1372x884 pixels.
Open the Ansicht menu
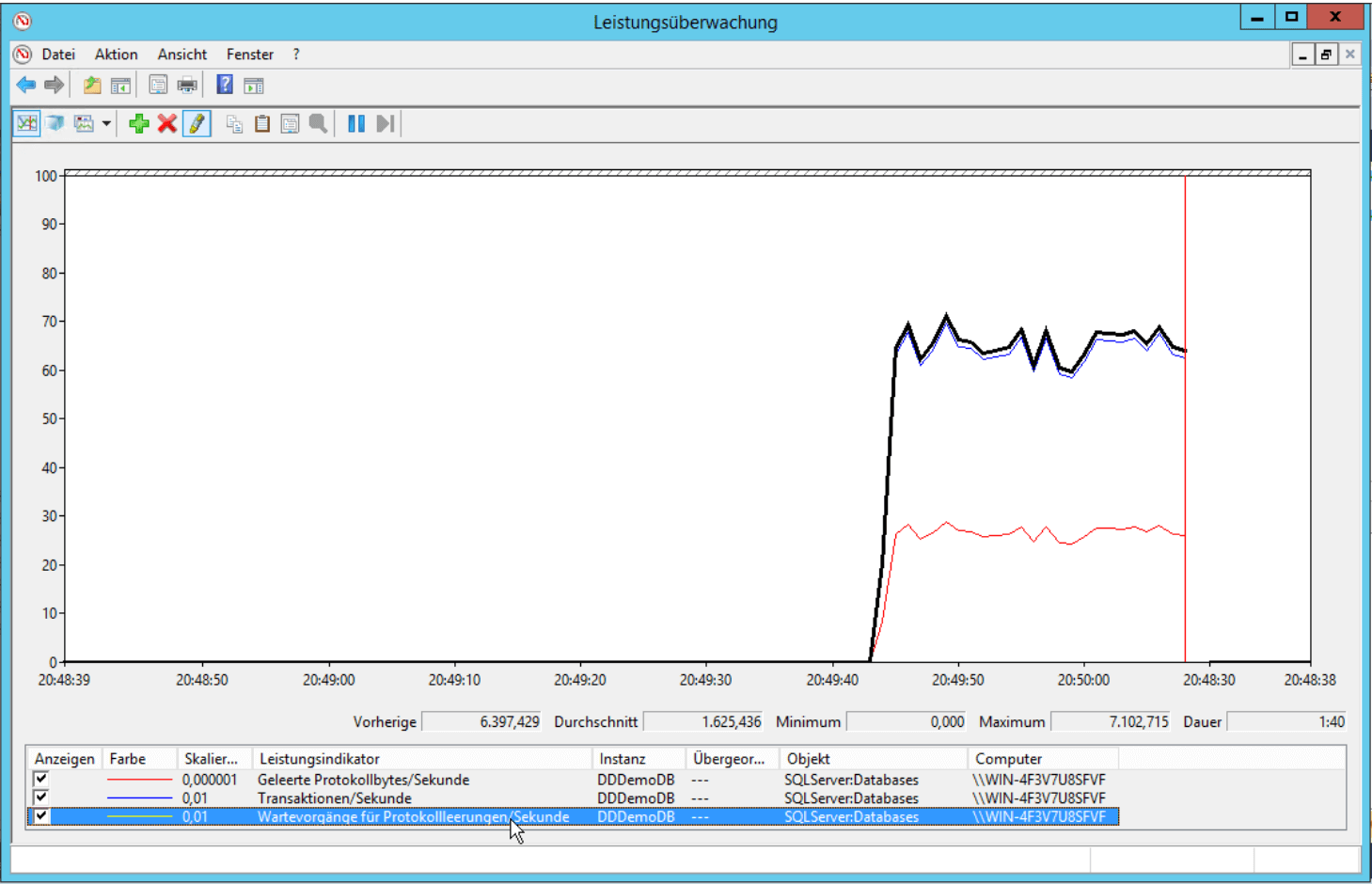point(181,55)
